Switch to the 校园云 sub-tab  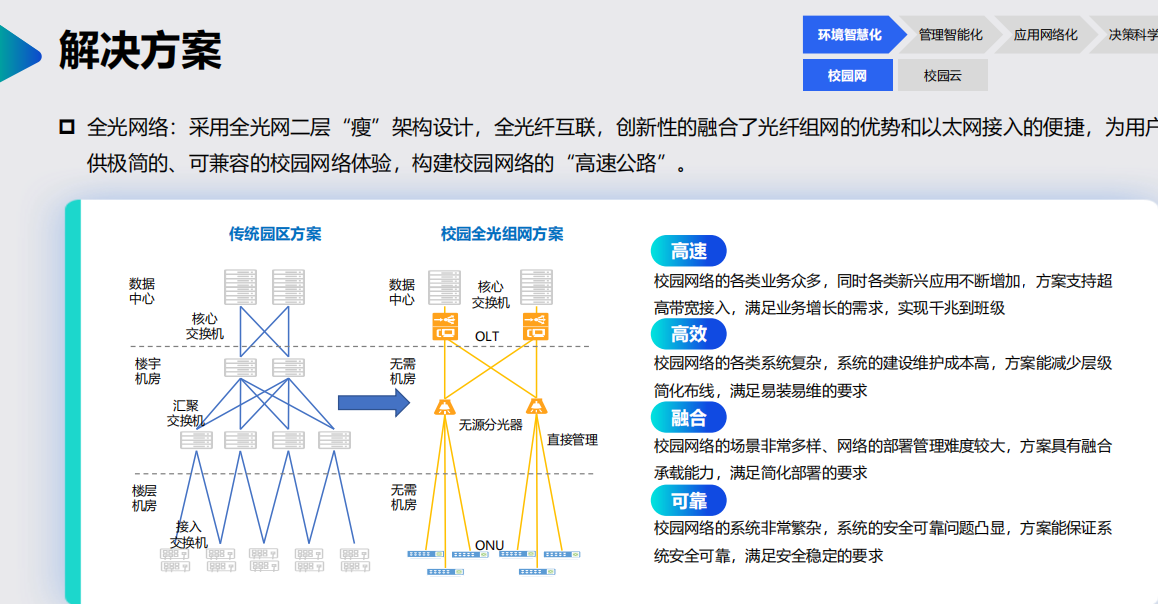click(942, 75)
